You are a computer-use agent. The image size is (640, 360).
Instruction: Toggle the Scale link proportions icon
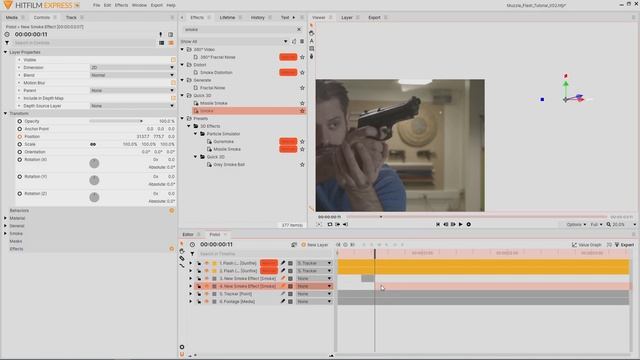tap(93, 144)
